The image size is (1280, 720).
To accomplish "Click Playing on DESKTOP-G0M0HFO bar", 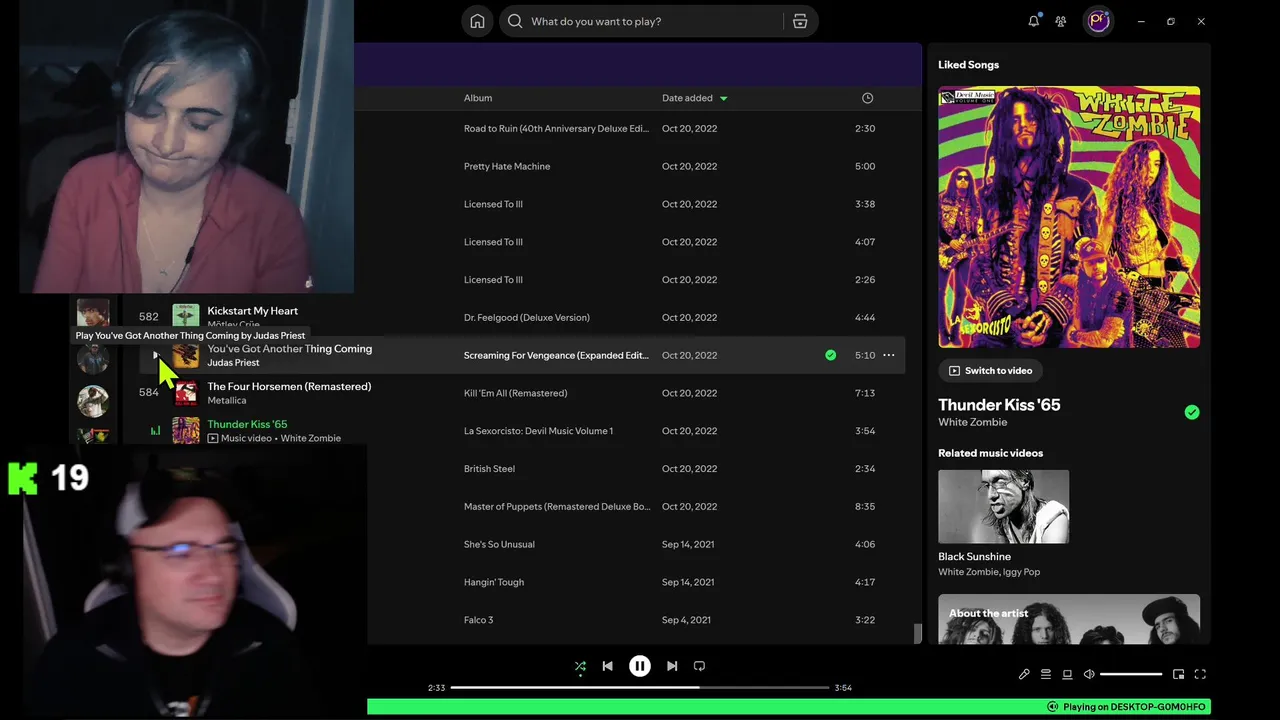I will pos(789,707).
